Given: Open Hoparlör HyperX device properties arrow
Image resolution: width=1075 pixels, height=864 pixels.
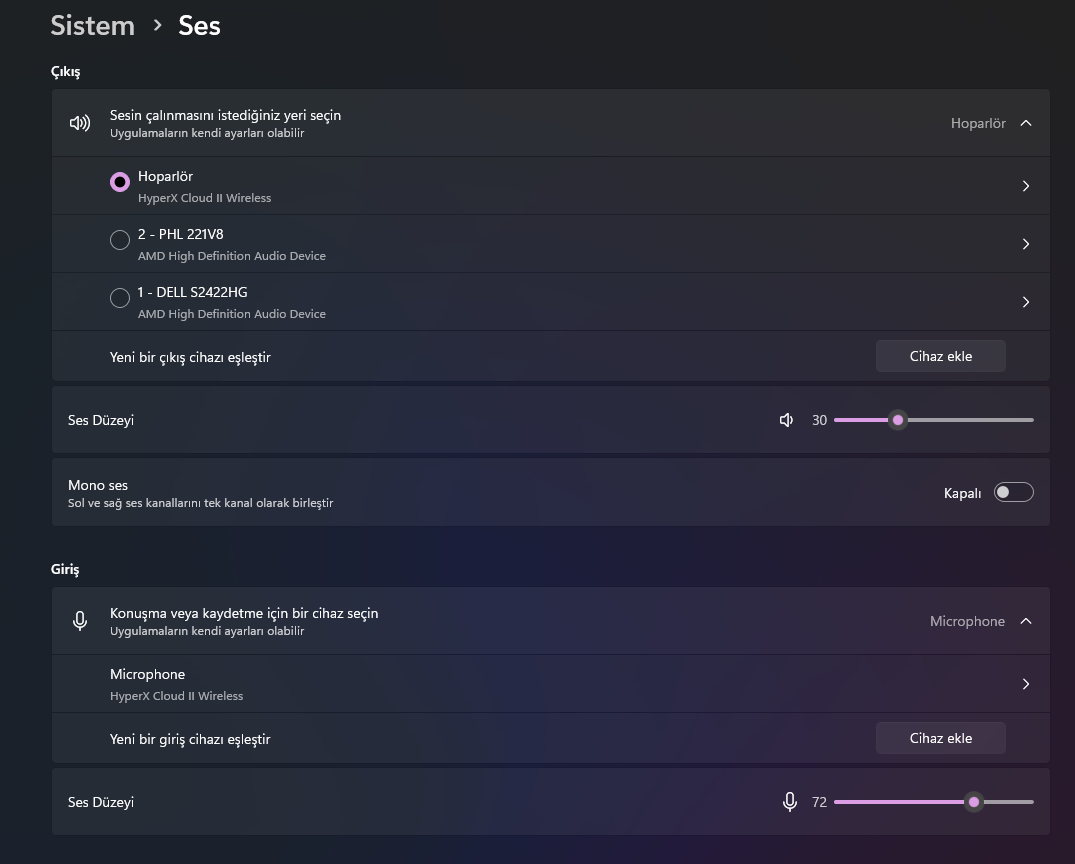Looking at the screenshot, I should (1025, 186).
